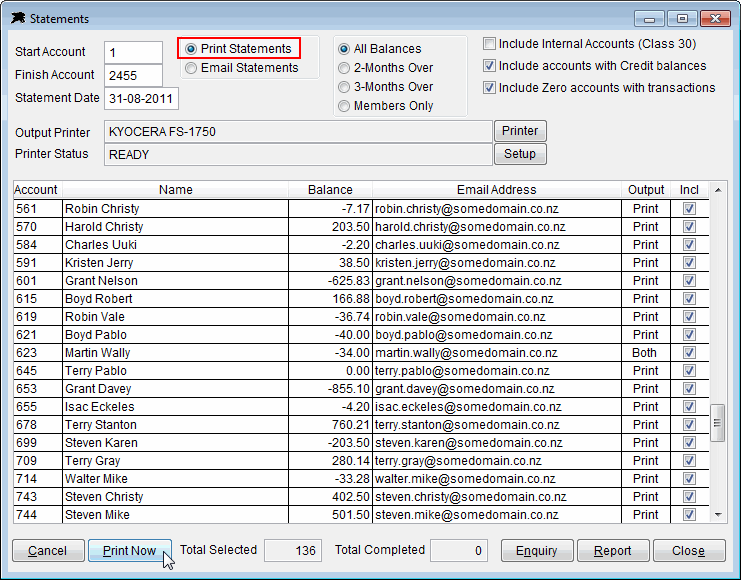Click the Statements window title bar icon
The height and width of the screenshot is (580, 741).
[18, 18]
